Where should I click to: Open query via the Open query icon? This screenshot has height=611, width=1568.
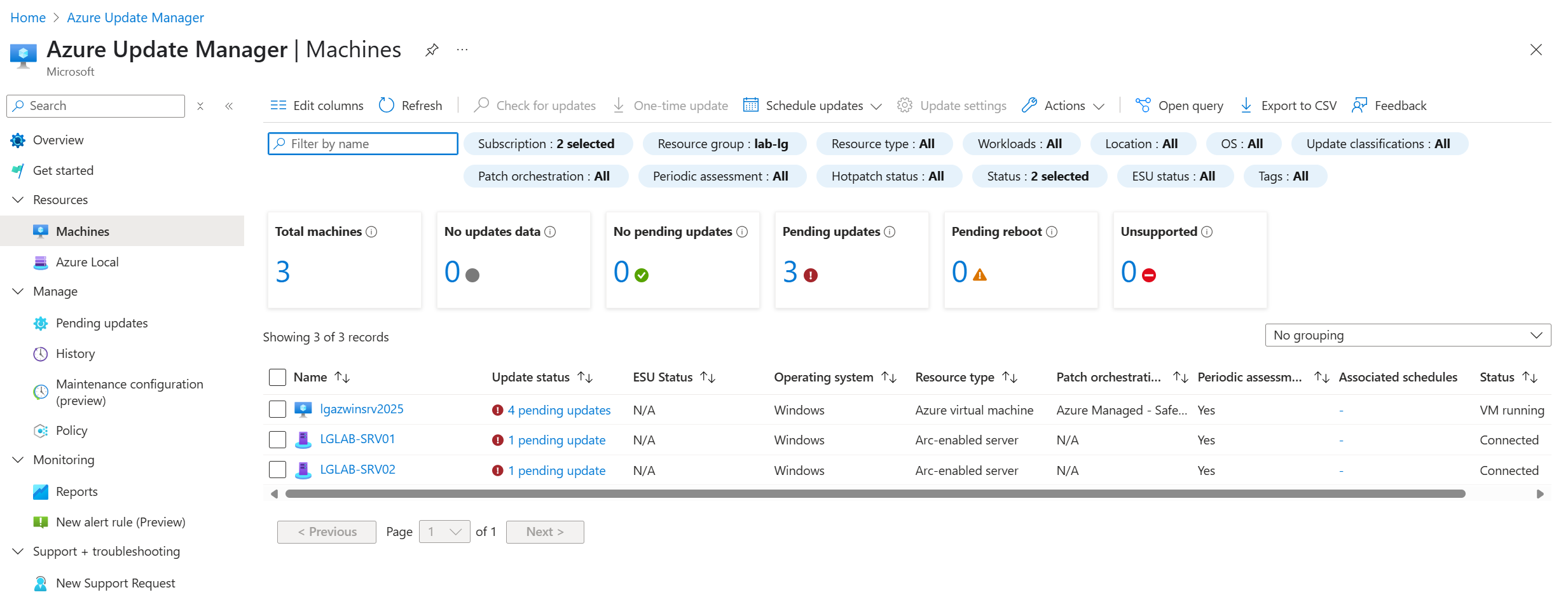click(x=1143, y=106)
